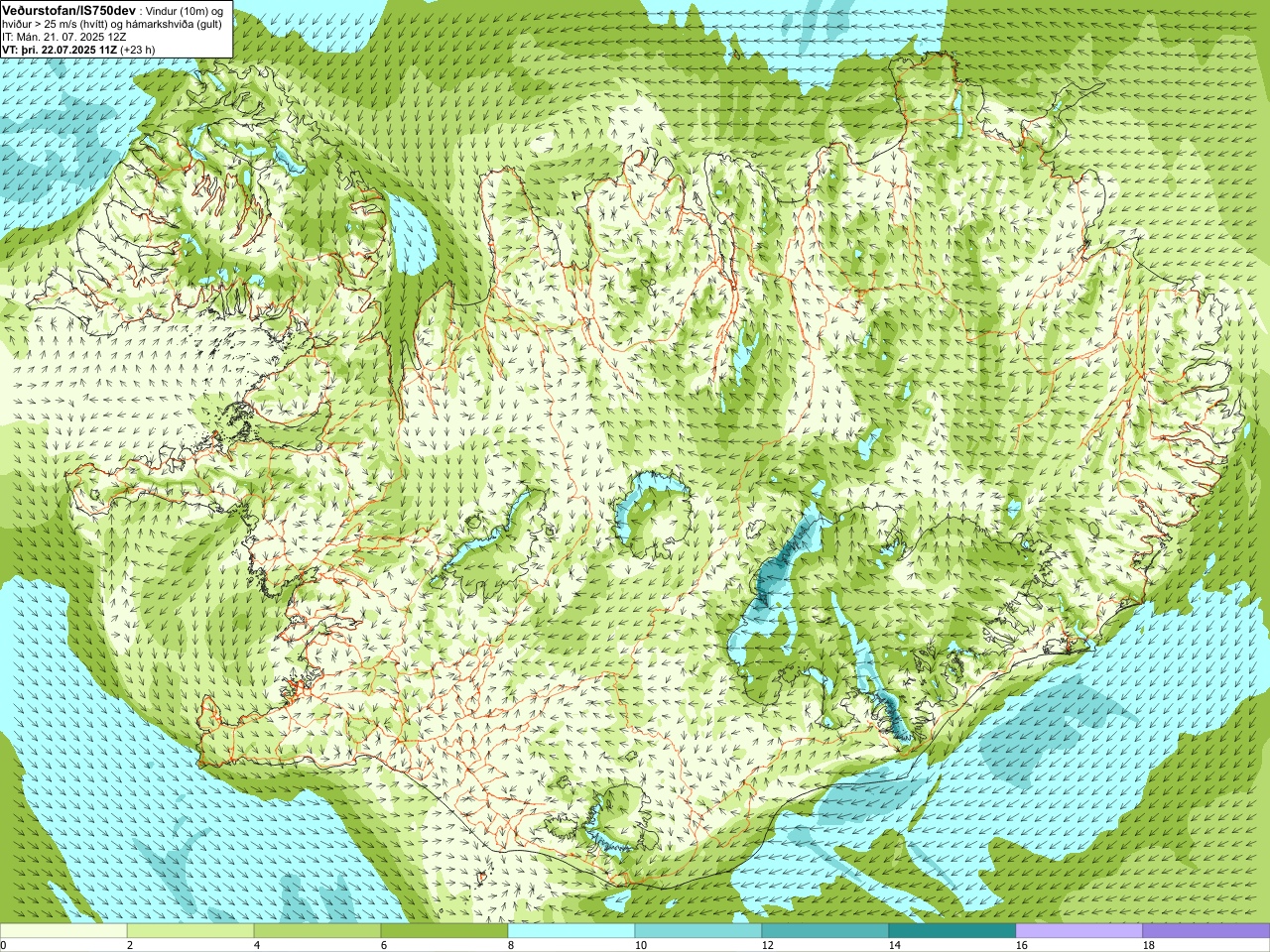Click the legend scale label "12"
The height and width of the screenshot is (952, 1270).
point(767,945)
